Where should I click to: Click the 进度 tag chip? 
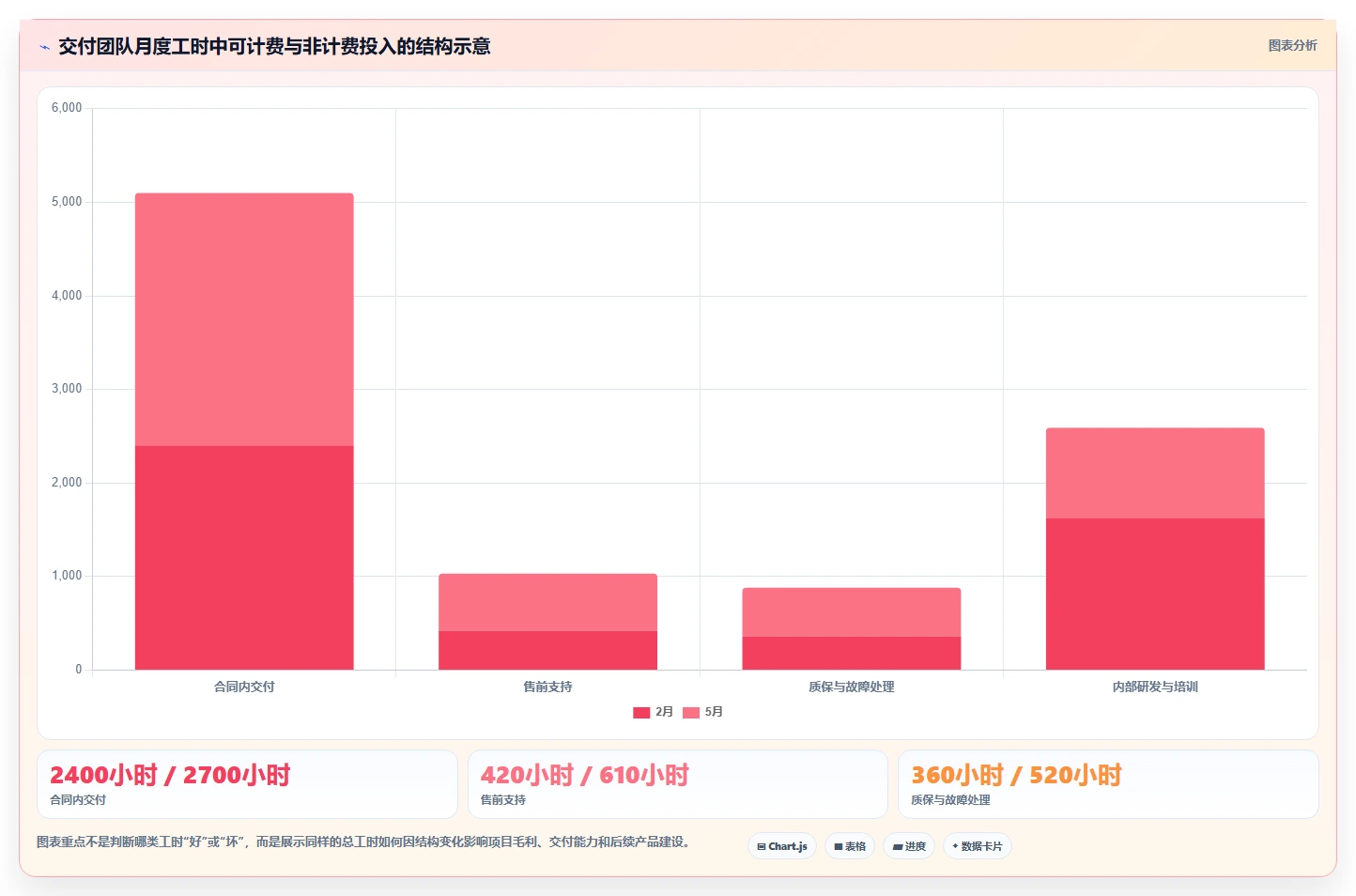909,846
